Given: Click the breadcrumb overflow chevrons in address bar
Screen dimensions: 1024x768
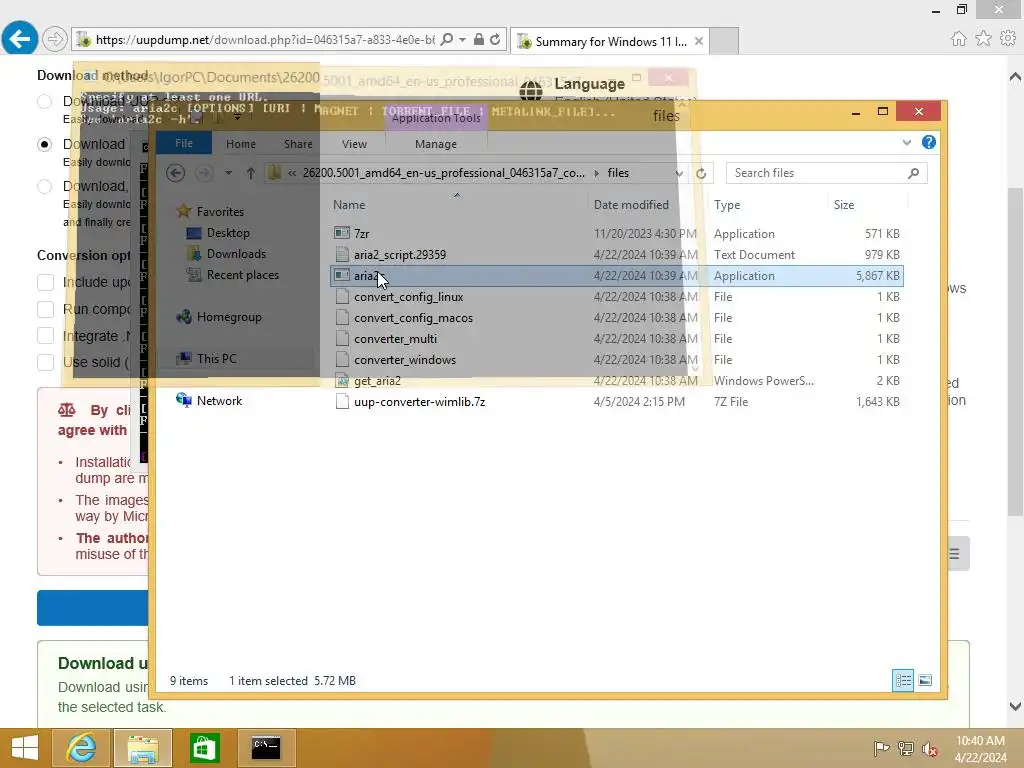Looking at the screenshot, I should pos(292,173).
